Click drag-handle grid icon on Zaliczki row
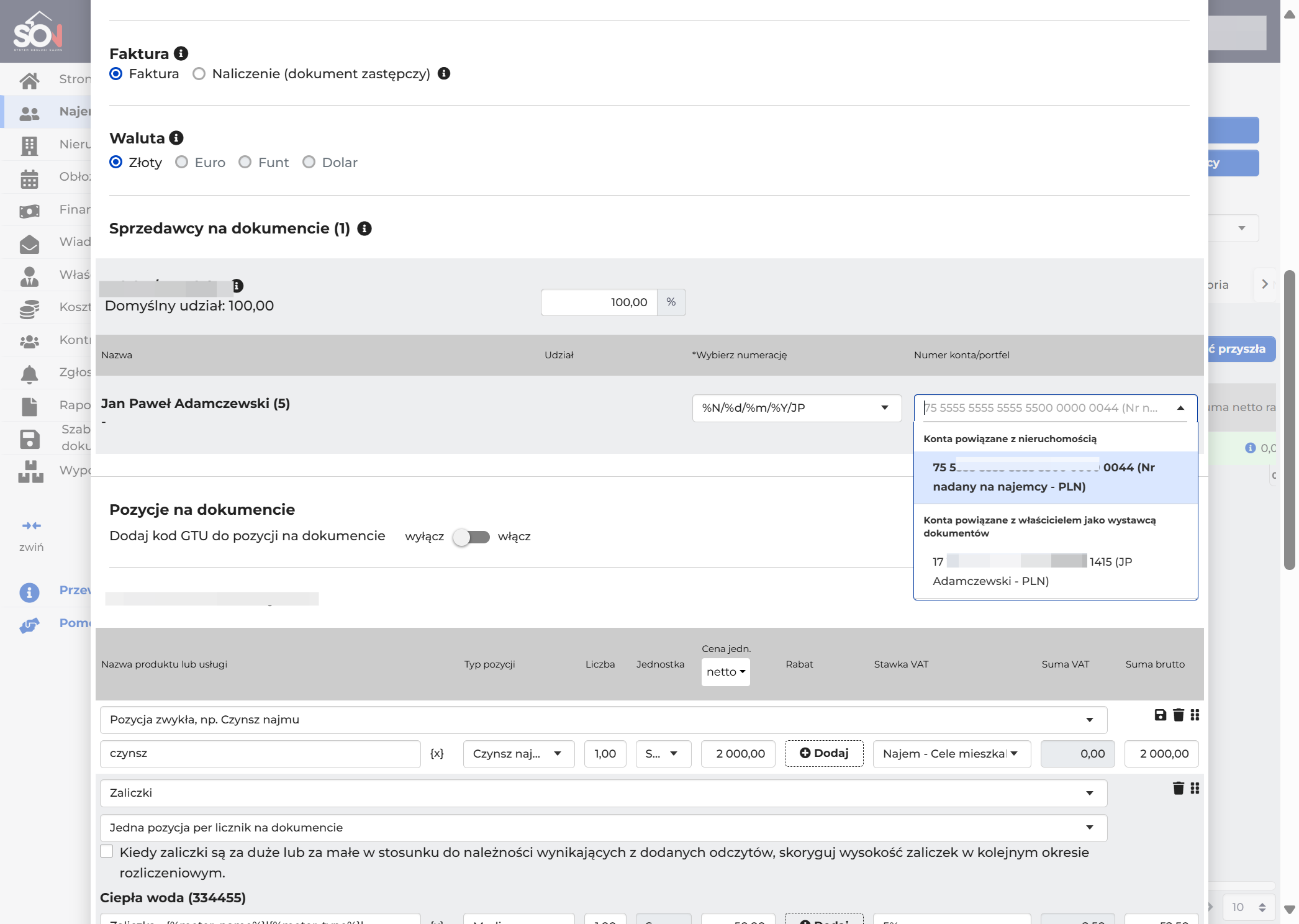Viewport: 1299px width, 924px height. 1195,788
